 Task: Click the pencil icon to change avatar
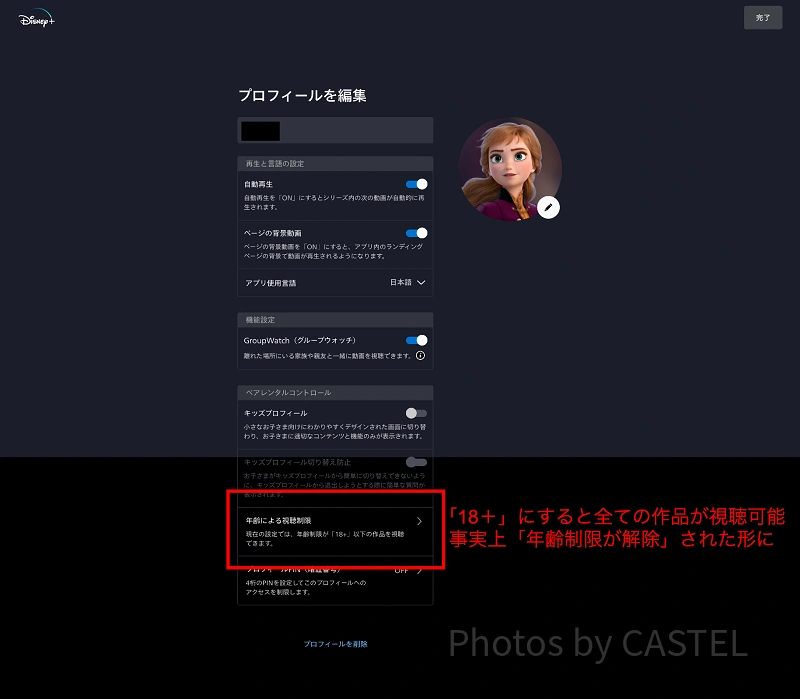pyautogui.click(x=546, y=207)
